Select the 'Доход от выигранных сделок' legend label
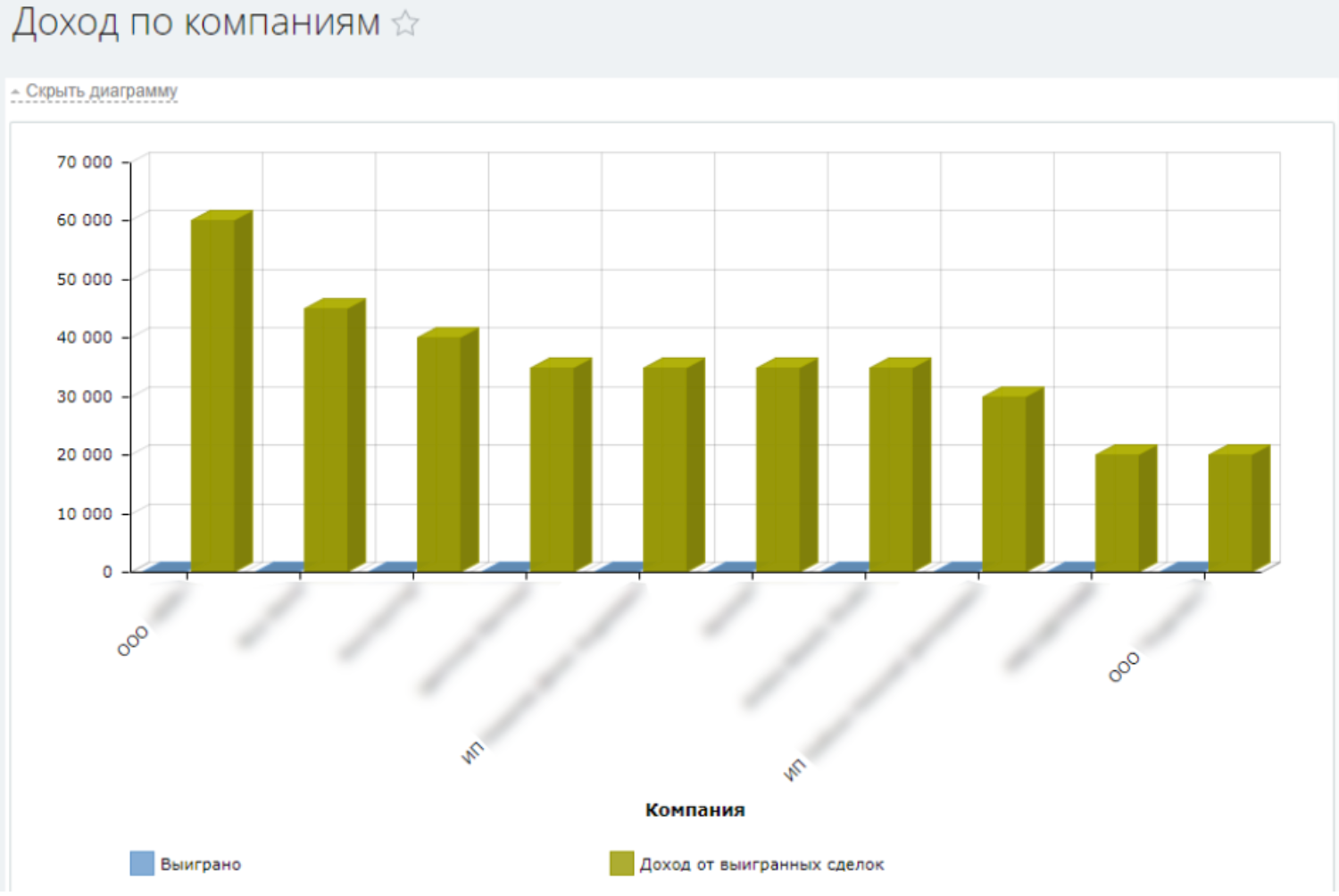Screen dimensions: 1339x896 click(761, 864)
